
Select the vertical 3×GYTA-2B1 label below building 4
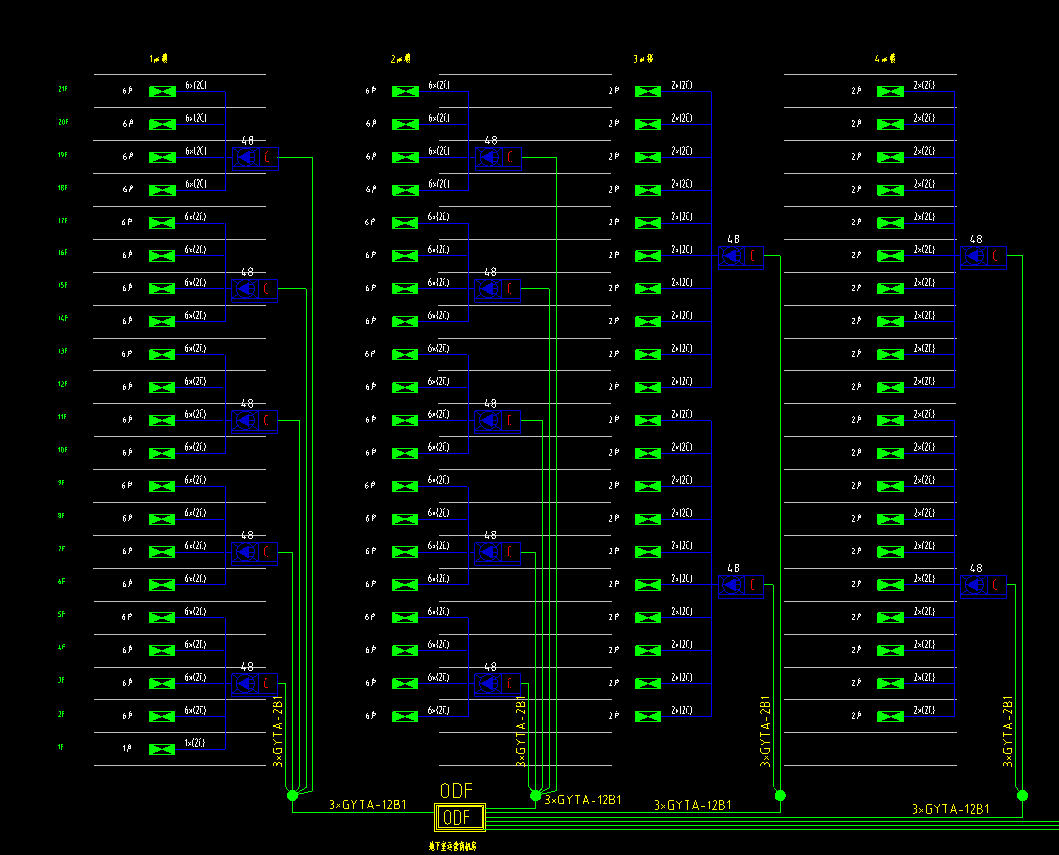coord(1008,731)
